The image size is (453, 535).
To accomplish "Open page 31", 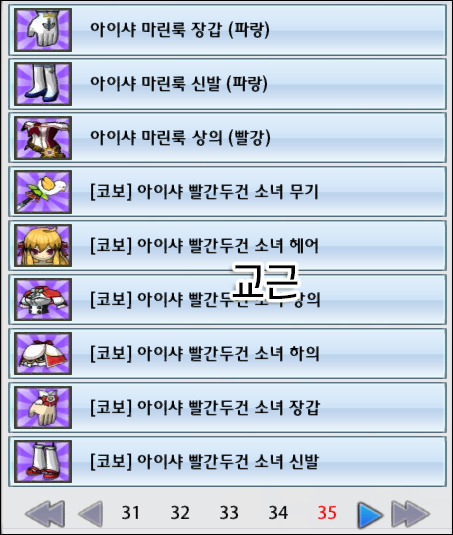I will coord(131,513).
